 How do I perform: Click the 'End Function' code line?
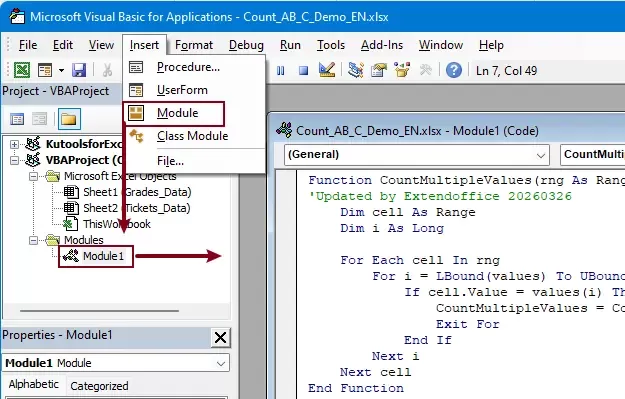click(356, 388)
